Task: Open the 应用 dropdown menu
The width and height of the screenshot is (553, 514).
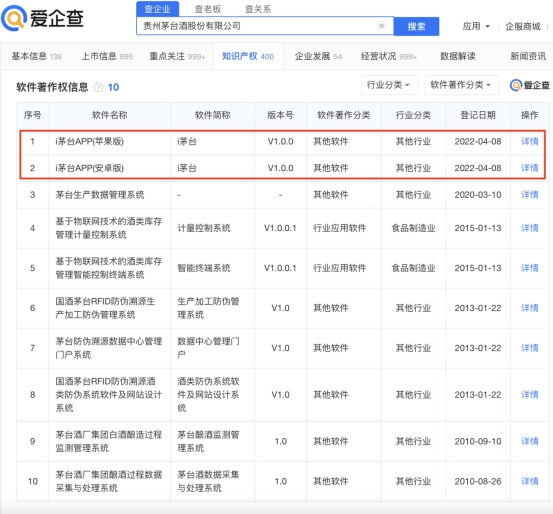Action: (x=476, y=26)
